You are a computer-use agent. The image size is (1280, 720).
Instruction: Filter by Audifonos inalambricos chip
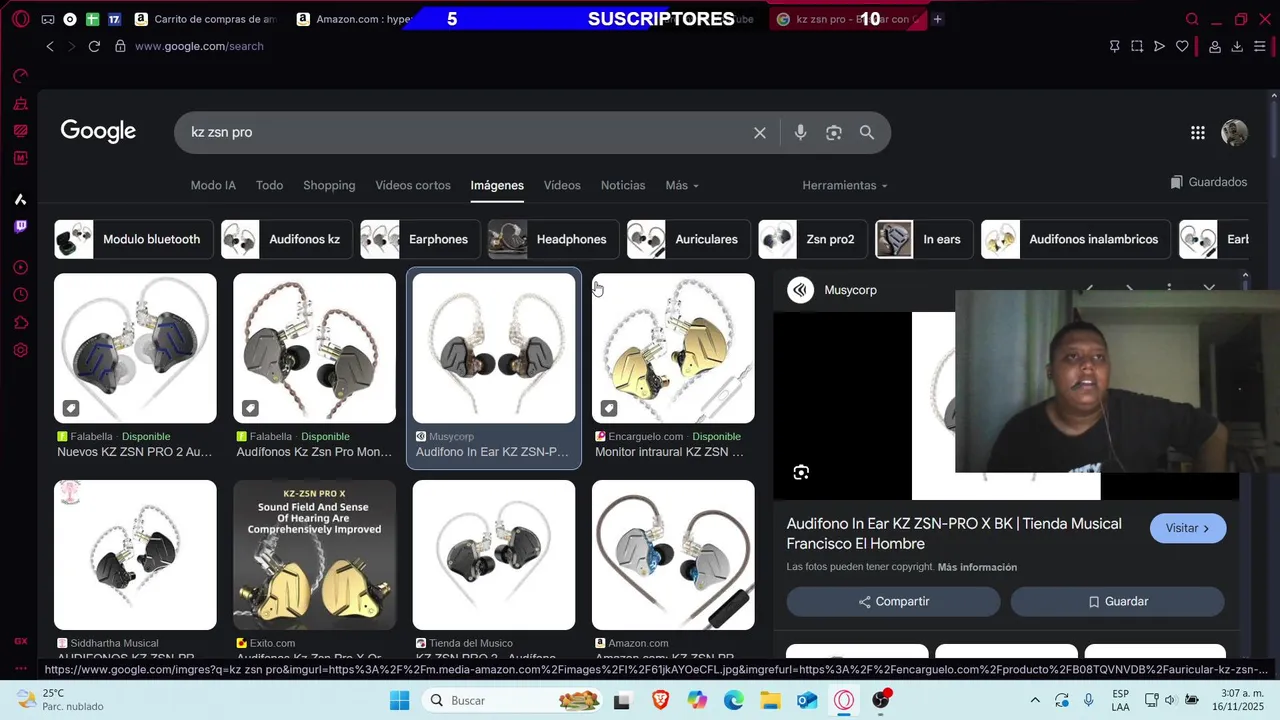click(x=1076, y=239)
